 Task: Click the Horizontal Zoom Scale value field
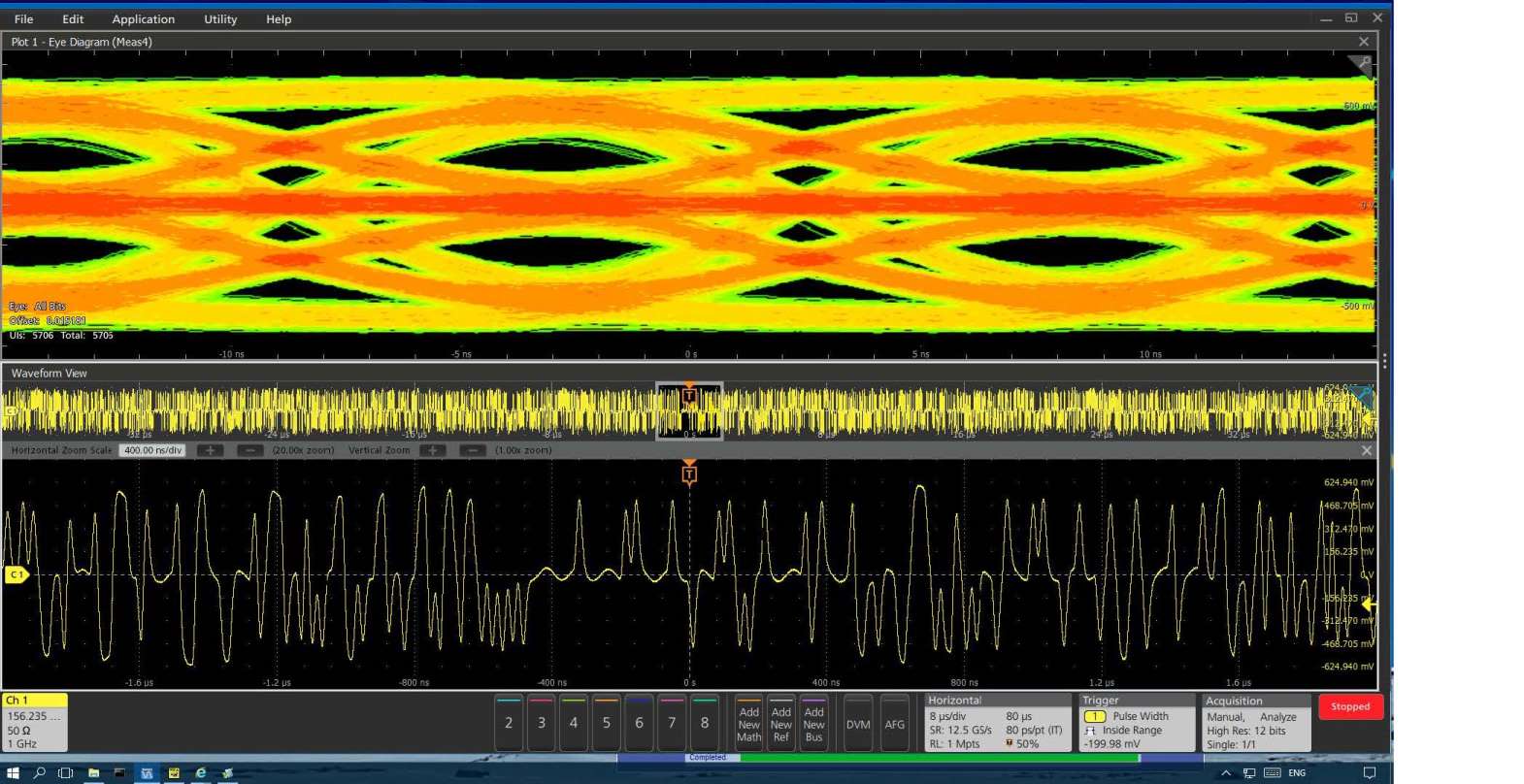click(152, 450)
